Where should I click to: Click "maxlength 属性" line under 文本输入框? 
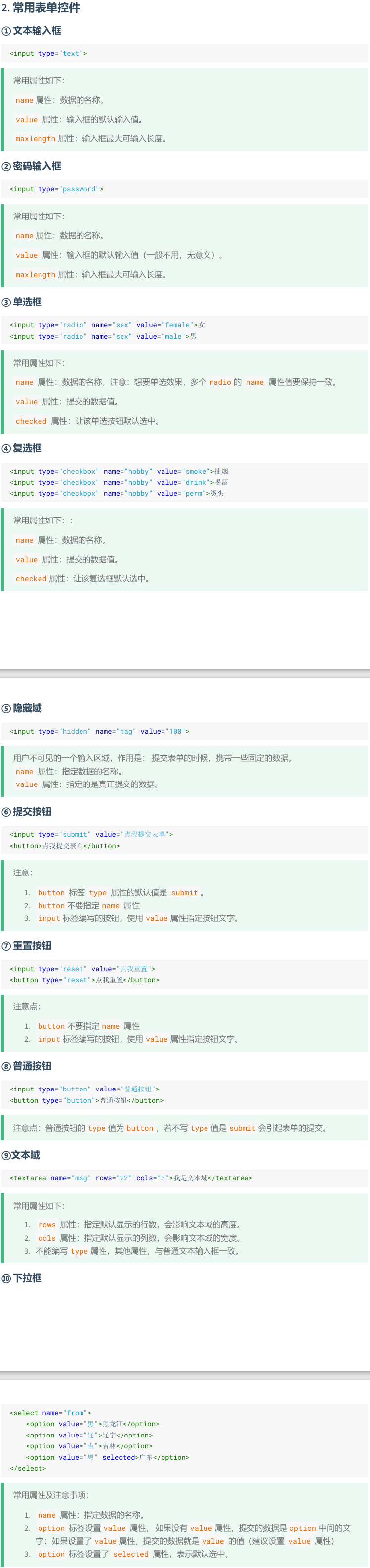coord(92,139)
